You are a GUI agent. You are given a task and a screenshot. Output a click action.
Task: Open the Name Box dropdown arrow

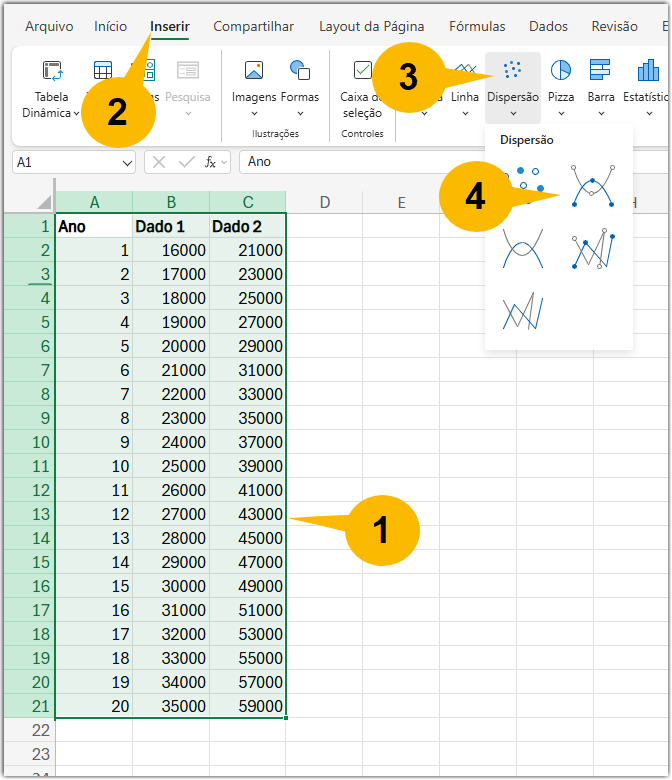coord(127,162)
